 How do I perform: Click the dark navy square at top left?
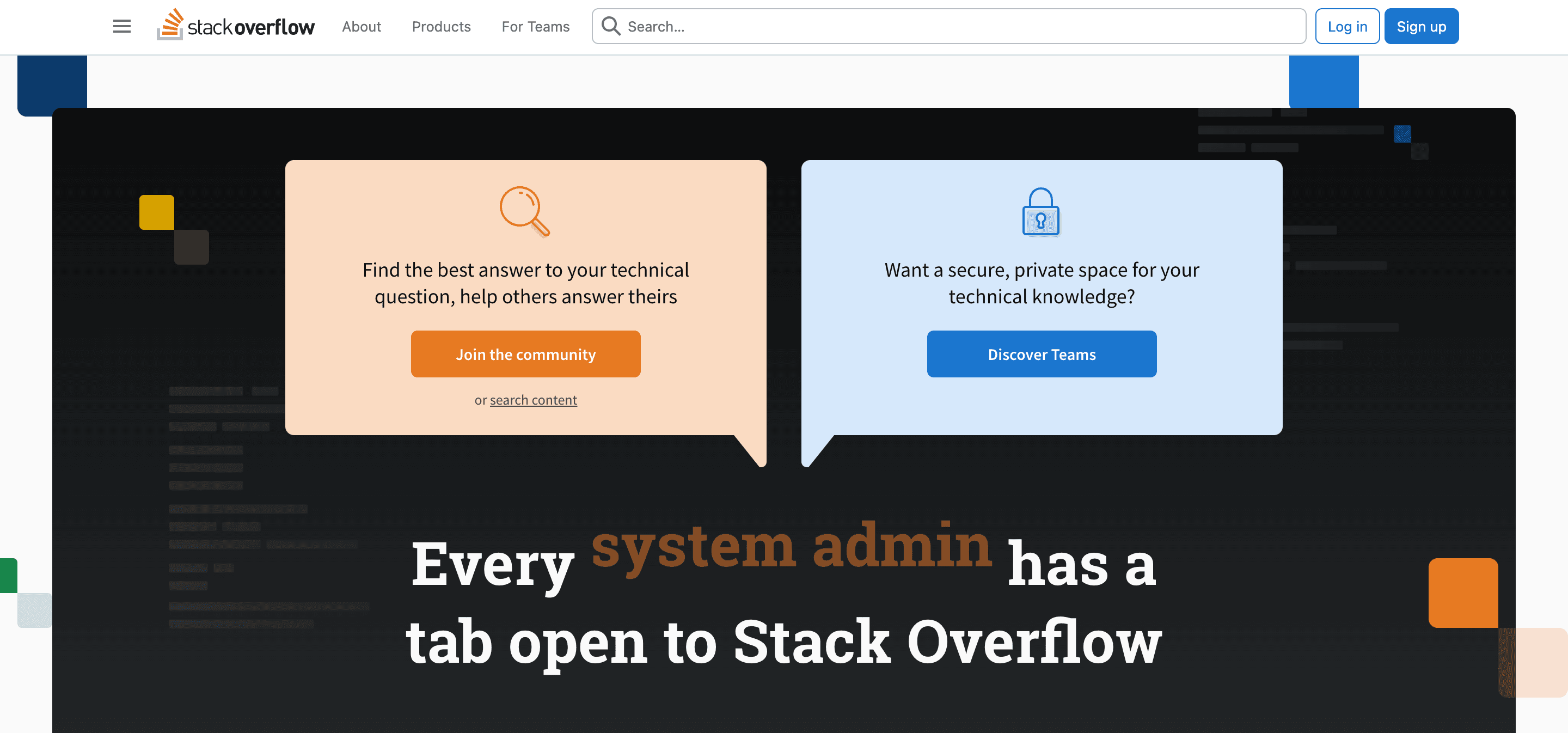coord(52,81)
